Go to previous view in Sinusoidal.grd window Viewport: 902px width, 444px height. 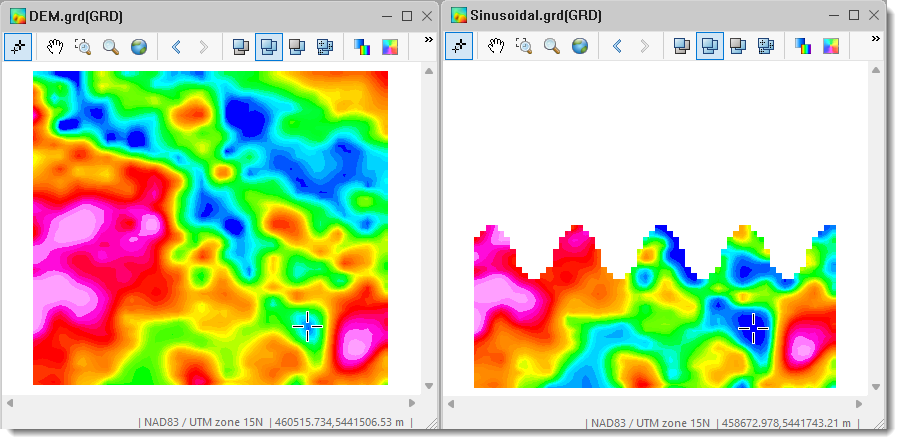point(617,47)
